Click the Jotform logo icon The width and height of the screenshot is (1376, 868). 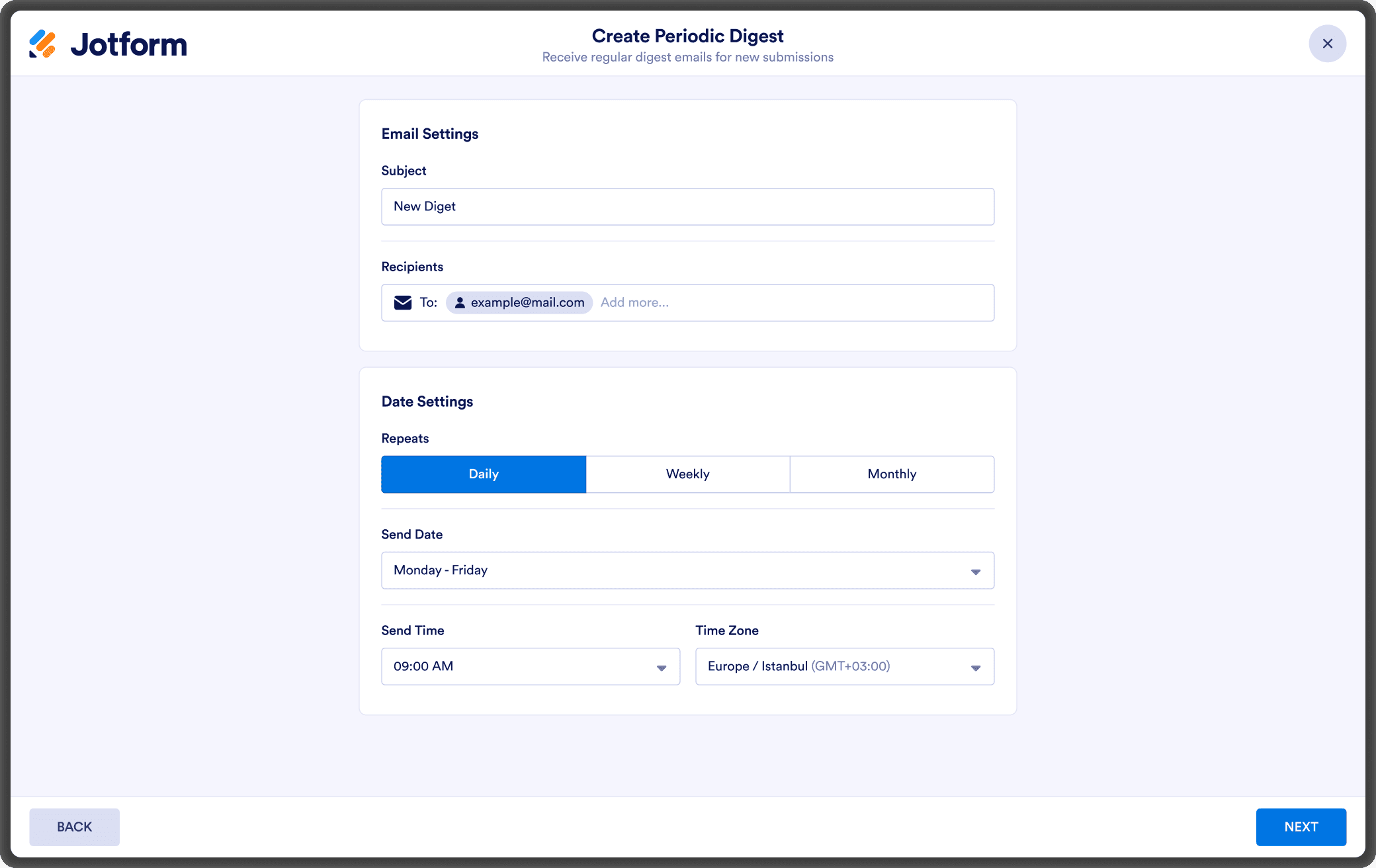(42, 44)
